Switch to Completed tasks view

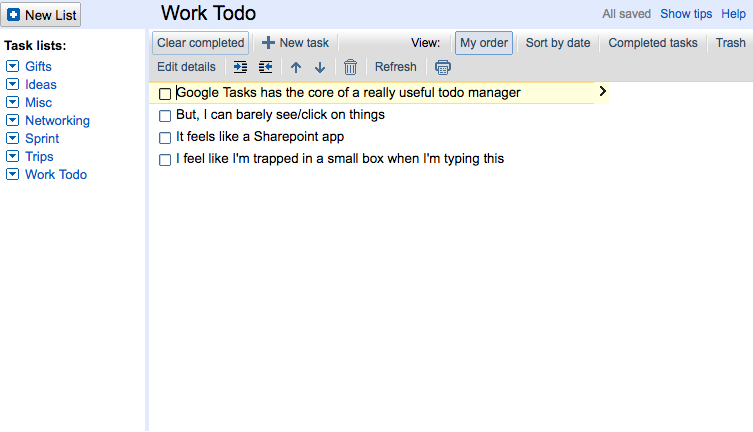coord(653,43)
